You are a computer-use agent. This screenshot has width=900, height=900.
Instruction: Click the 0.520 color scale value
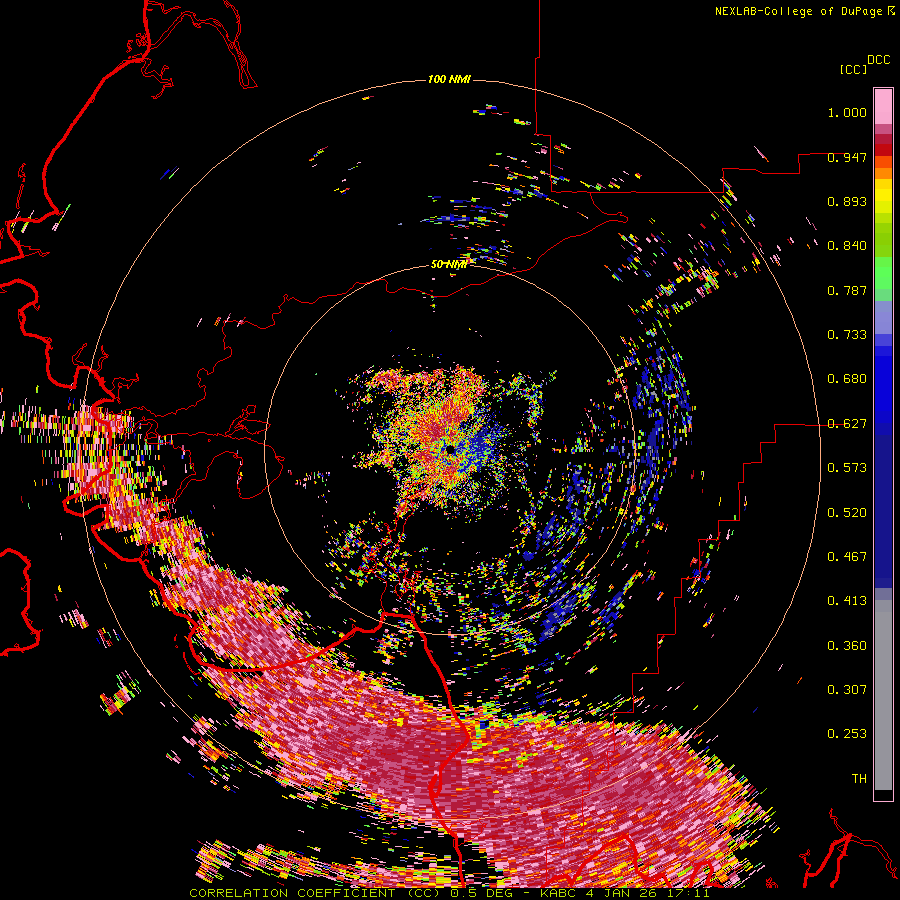[847, 513]
